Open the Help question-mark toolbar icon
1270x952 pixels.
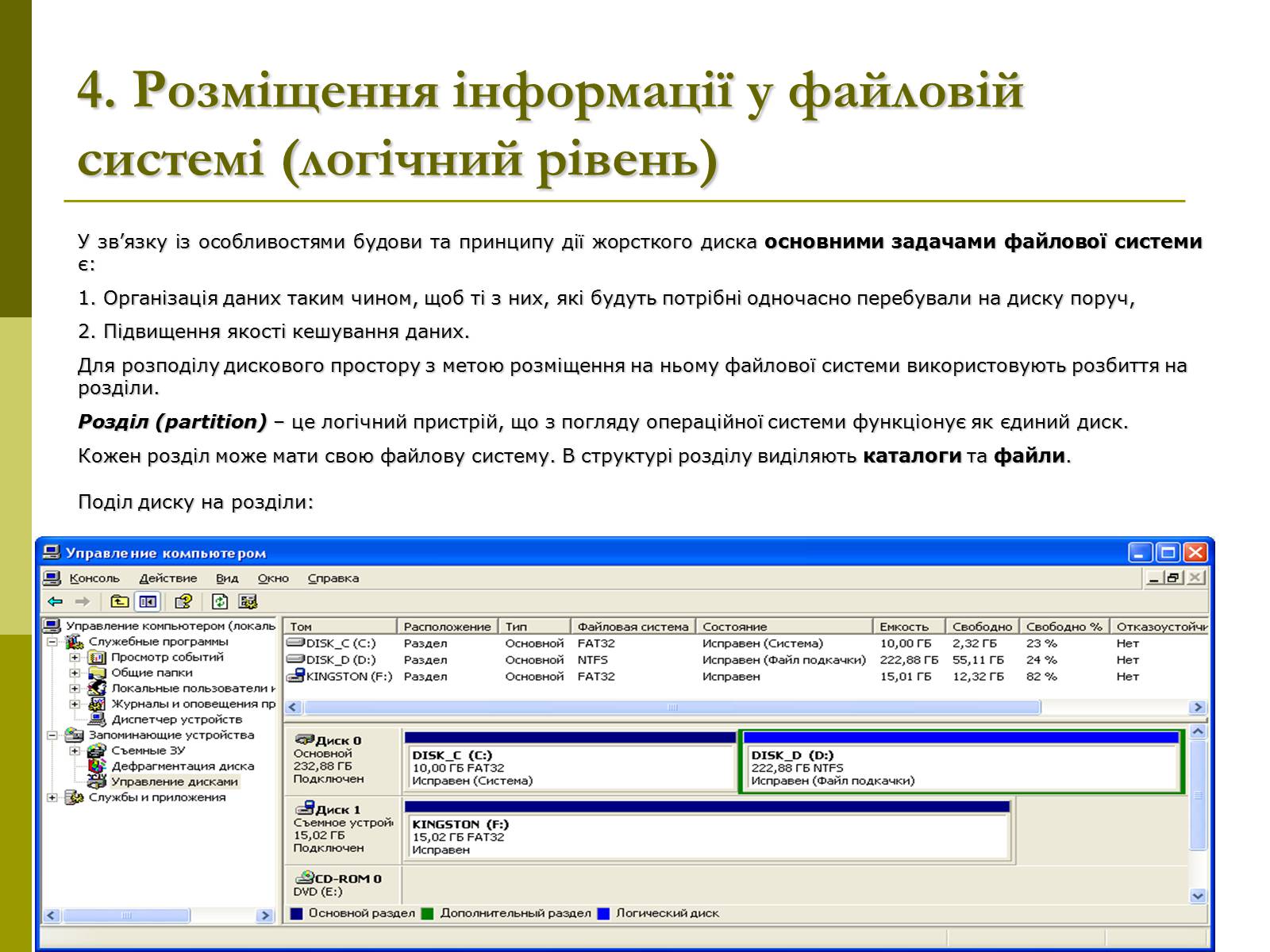183,601
